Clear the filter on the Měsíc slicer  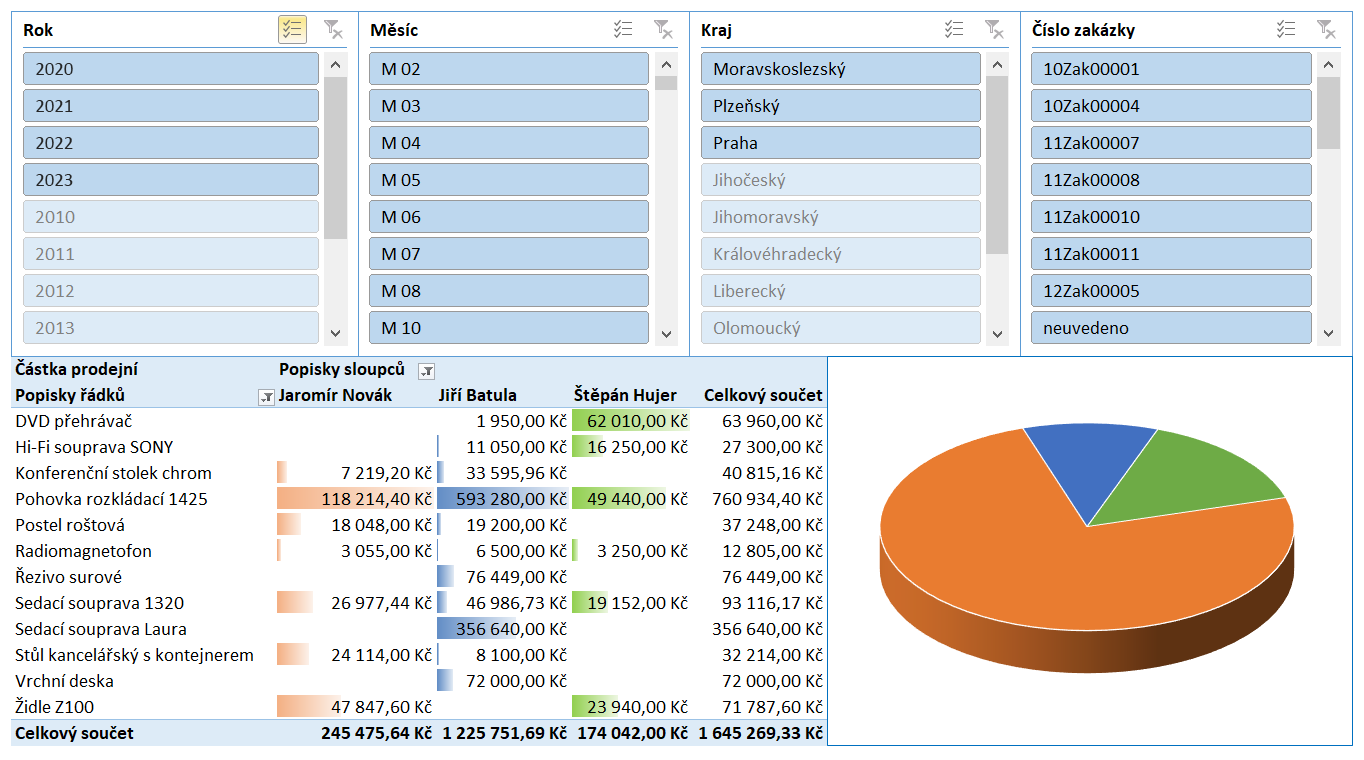[663, 30]
